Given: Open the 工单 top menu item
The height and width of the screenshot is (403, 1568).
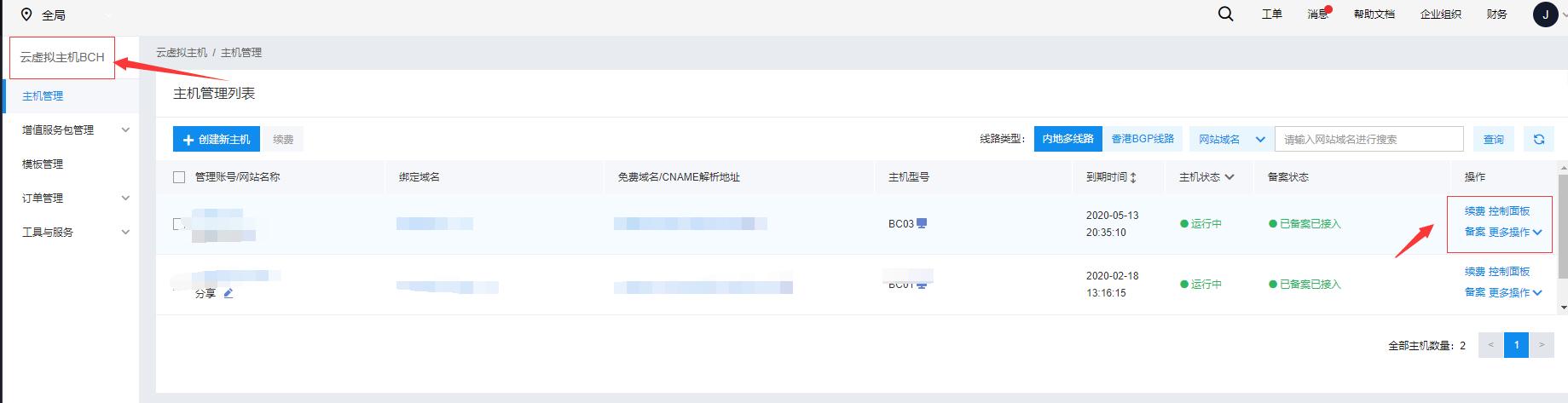Looking at the screenshot, I should tap(1271, 14).
